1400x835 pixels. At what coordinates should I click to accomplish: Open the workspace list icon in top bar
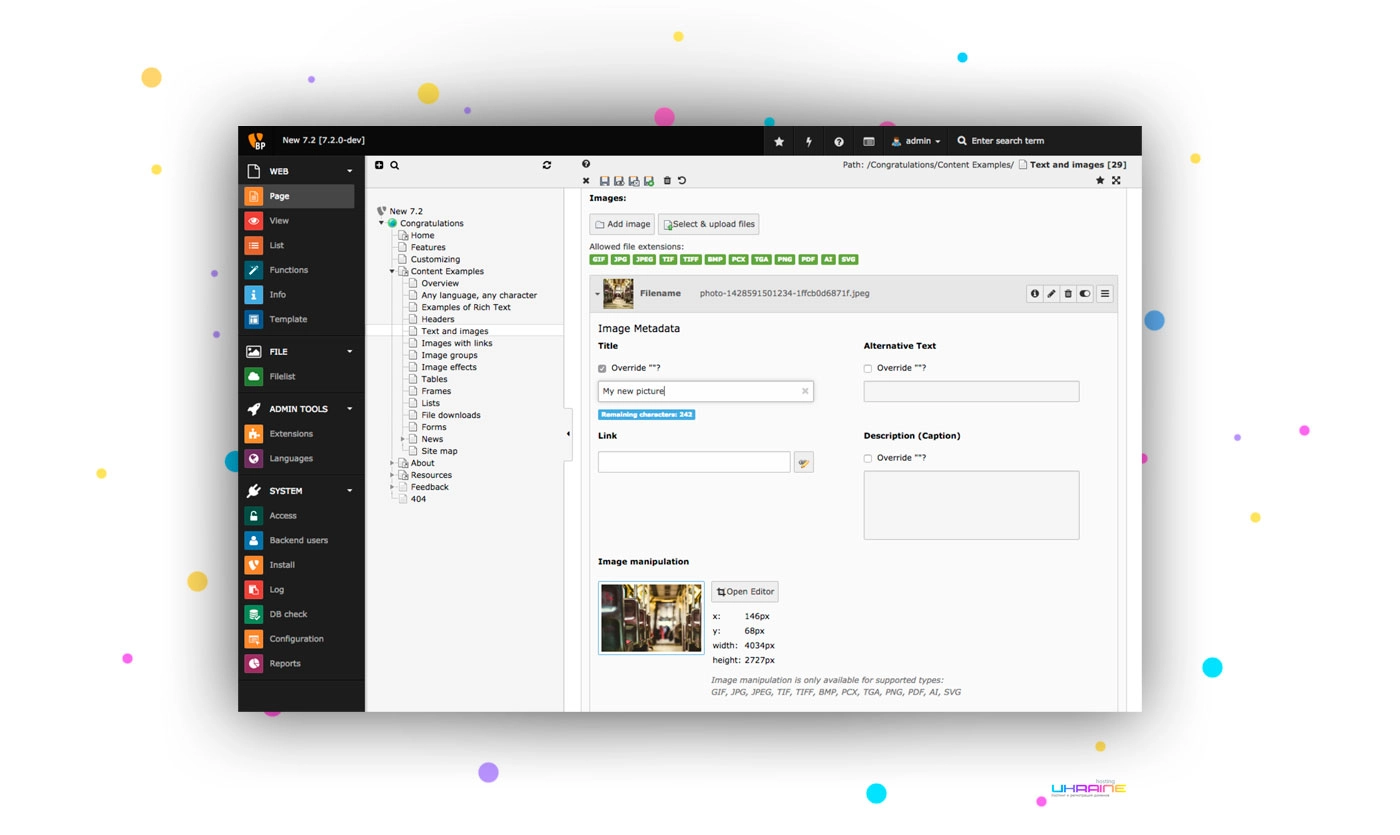tap(869, 141)
